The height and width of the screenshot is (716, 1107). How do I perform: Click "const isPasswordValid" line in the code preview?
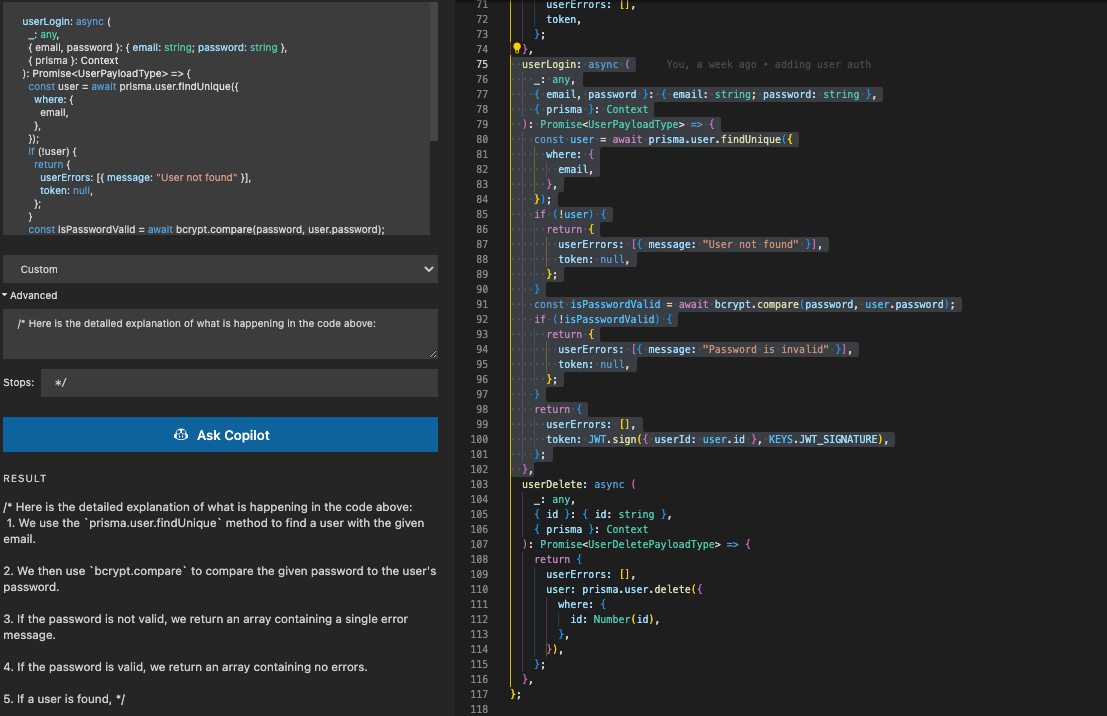coord(206,229)
